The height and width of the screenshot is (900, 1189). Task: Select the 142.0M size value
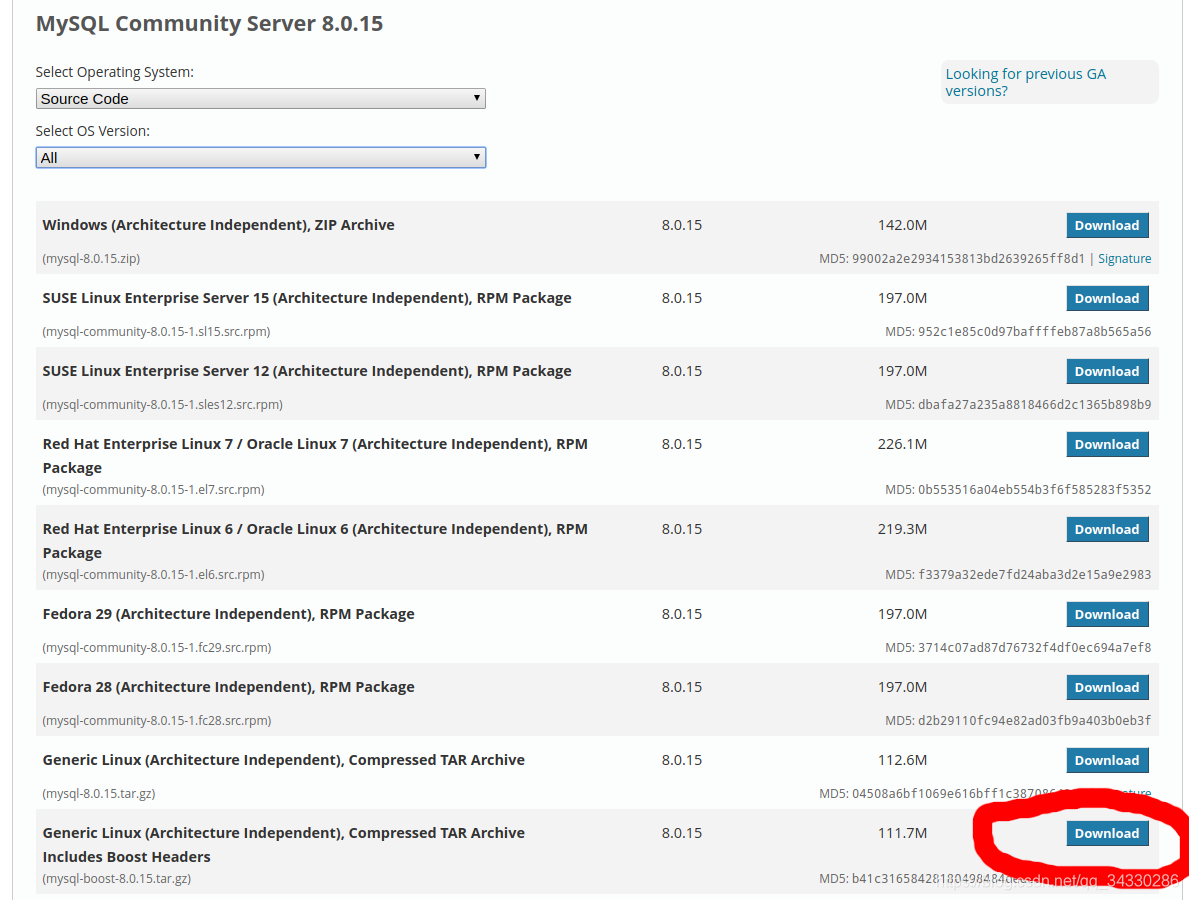coord(902,225)
